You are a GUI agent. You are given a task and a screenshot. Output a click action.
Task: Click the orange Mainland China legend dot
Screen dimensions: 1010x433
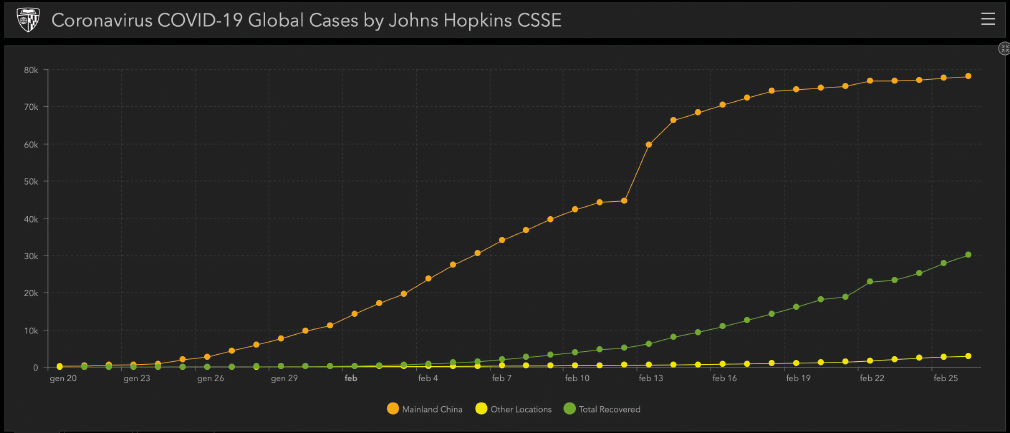pyautogui.click(x=391, y=409)
